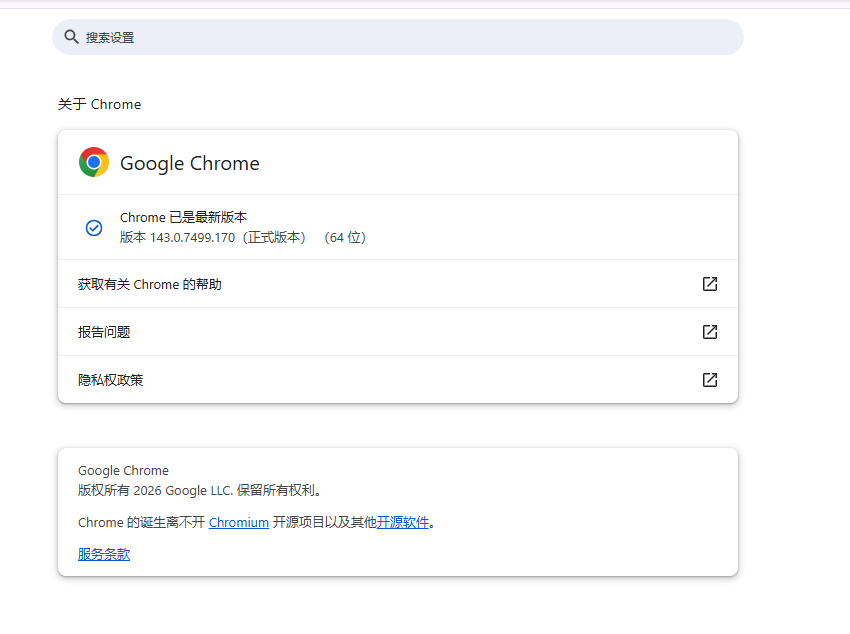This screenshot has width=850, height=634.
Task: Click the Google Chrome logo icon
Action: (x=94, y=162)
